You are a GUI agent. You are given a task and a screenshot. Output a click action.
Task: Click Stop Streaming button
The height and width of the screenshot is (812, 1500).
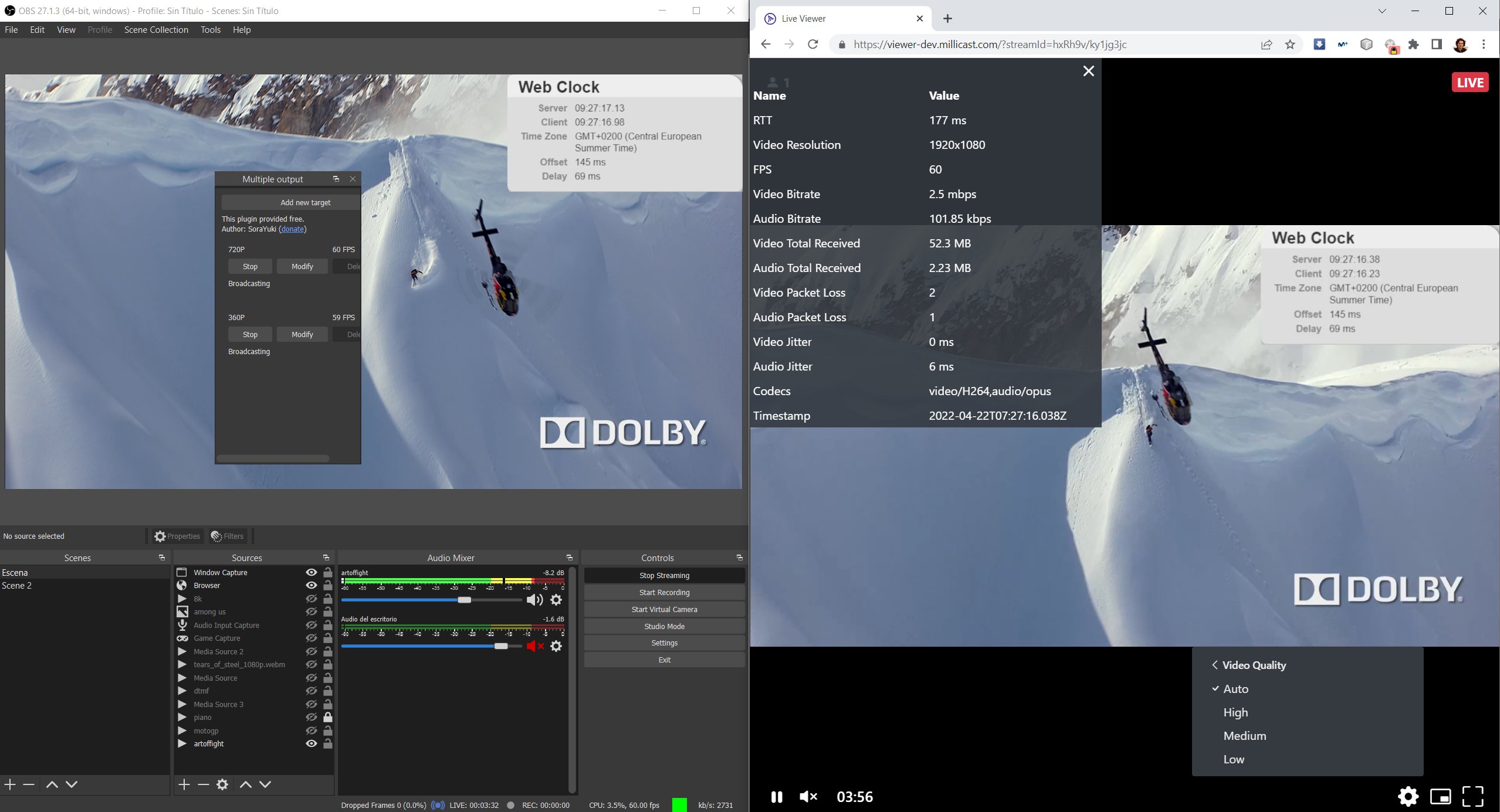[x=664, y=575]
